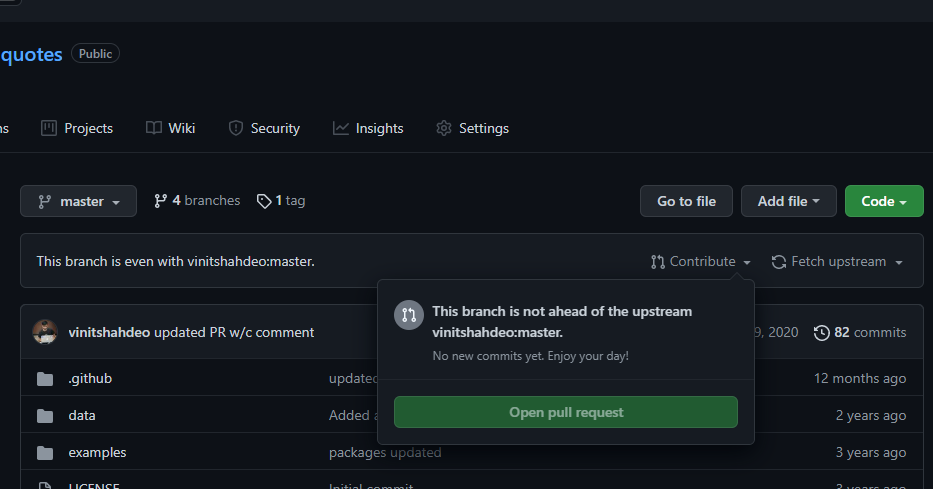Click the Projects board icon
933x489 pixels.
tap(49, 128)
